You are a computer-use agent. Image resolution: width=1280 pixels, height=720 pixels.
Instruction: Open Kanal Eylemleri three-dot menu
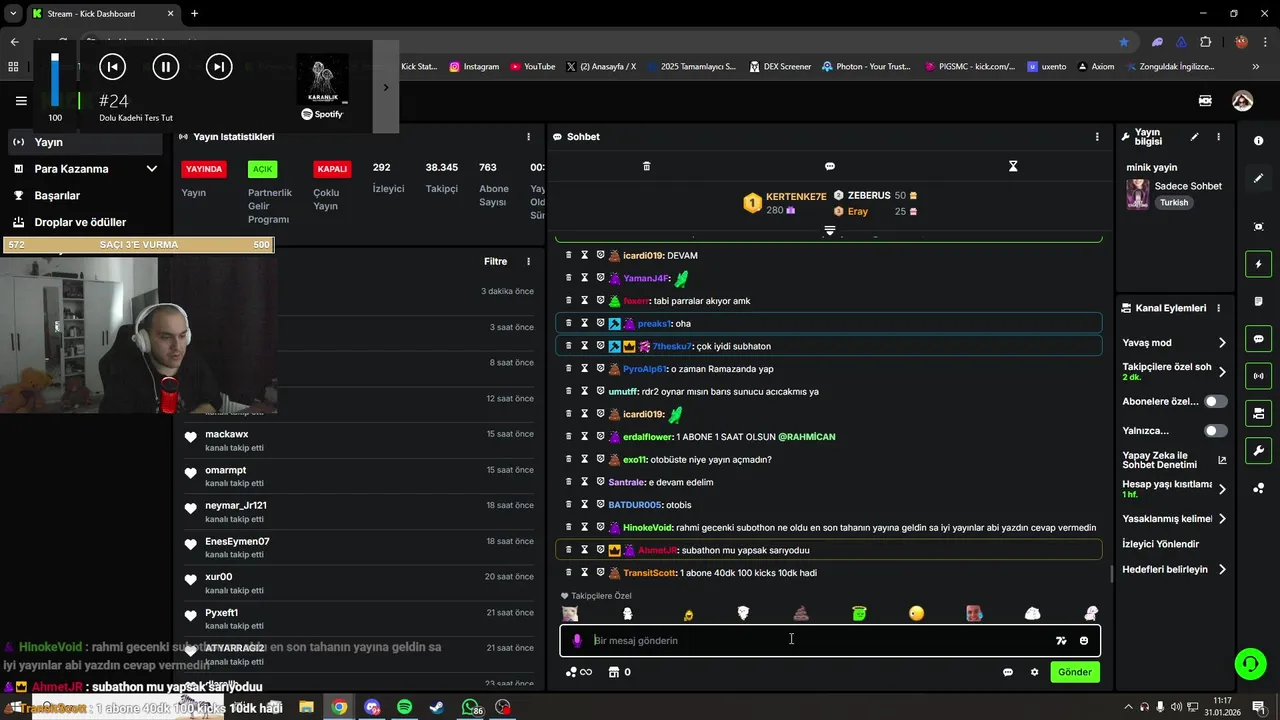[1218, 308]
